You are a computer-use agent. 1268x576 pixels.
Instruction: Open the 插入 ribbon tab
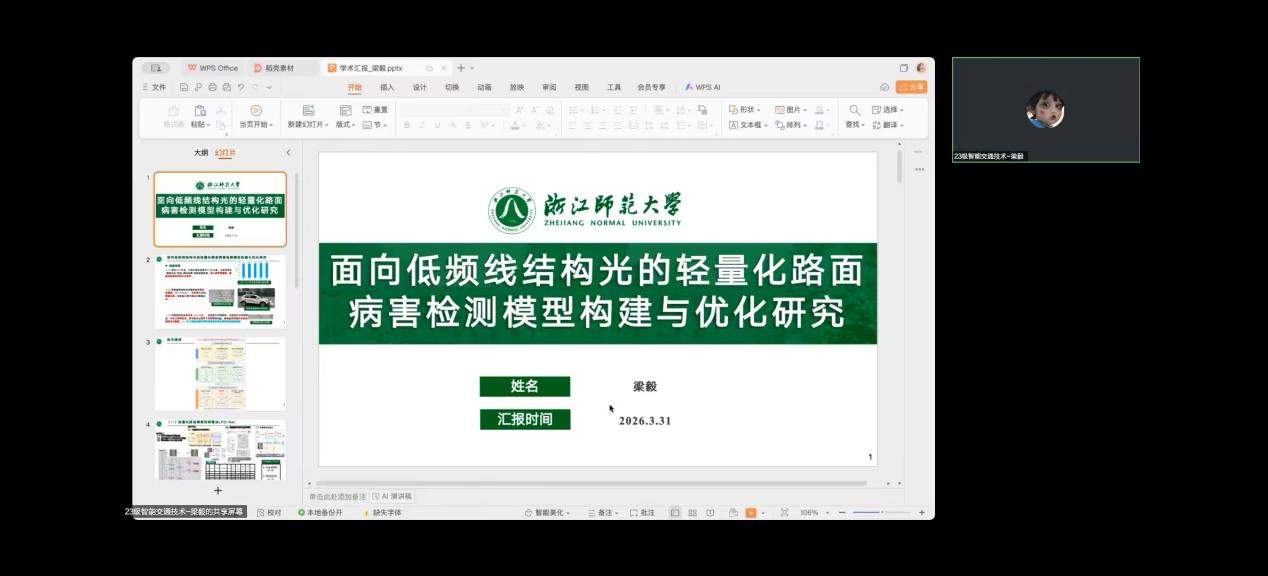coord(387,87)
